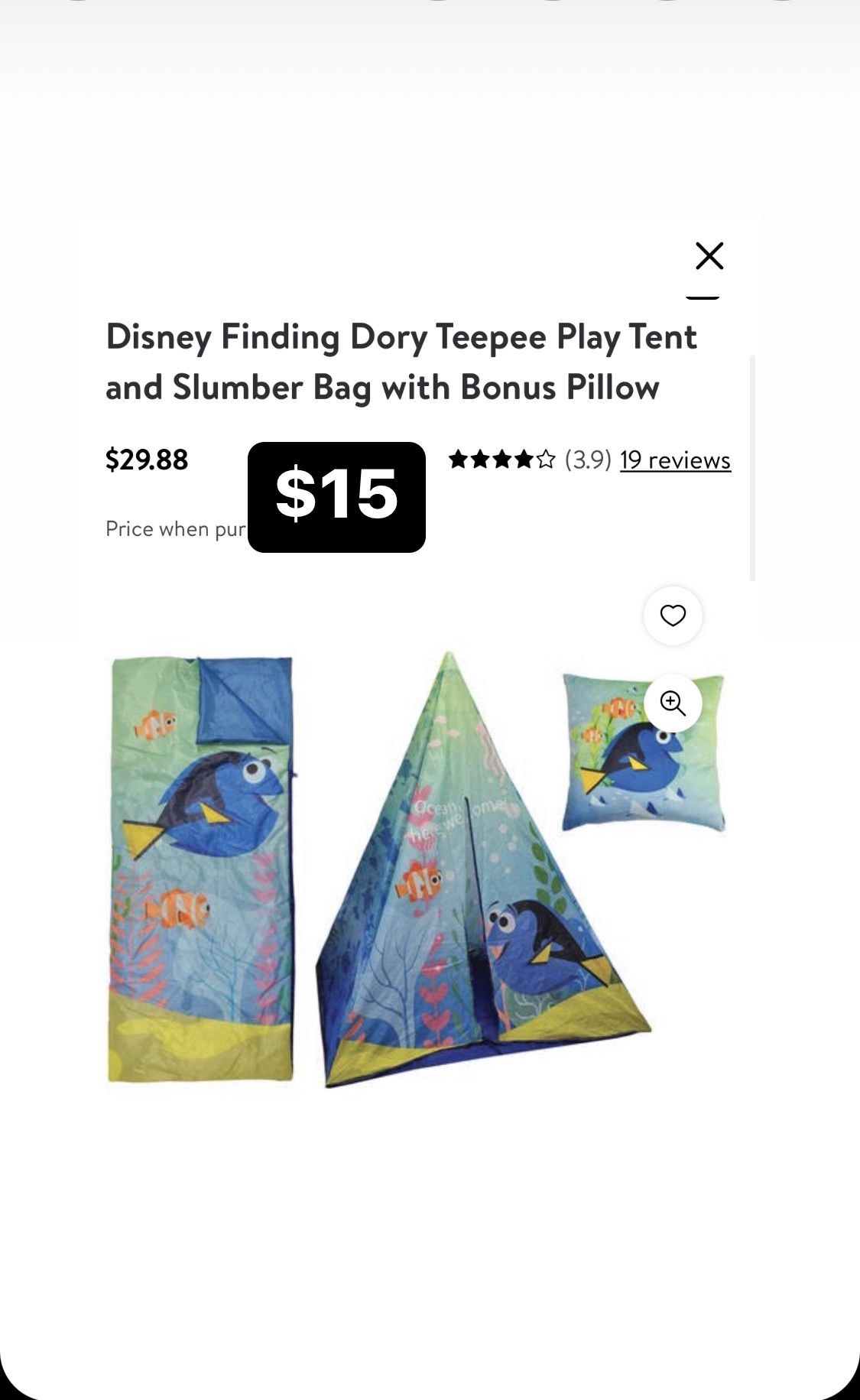Select the bonus pillow image

coord(643,752)
